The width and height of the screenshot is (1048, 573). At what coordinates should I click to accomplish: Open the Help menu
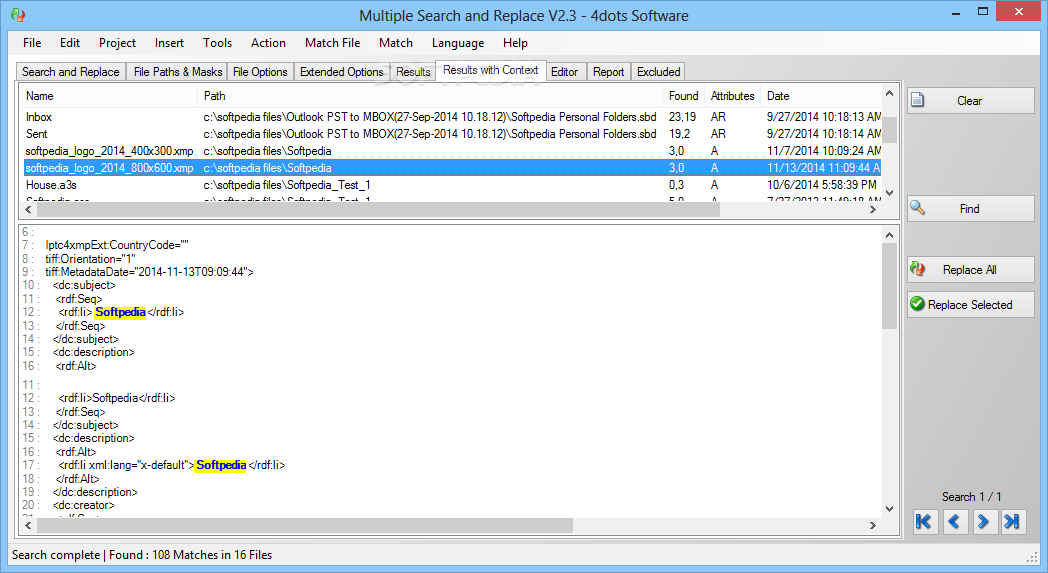pyautogui.click(x=515, y=43)
